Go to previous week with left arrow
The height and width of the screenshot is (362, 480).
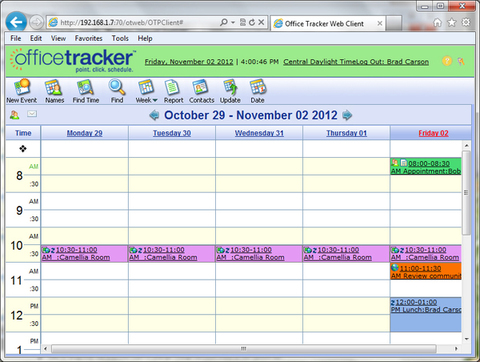pos(154,115)
